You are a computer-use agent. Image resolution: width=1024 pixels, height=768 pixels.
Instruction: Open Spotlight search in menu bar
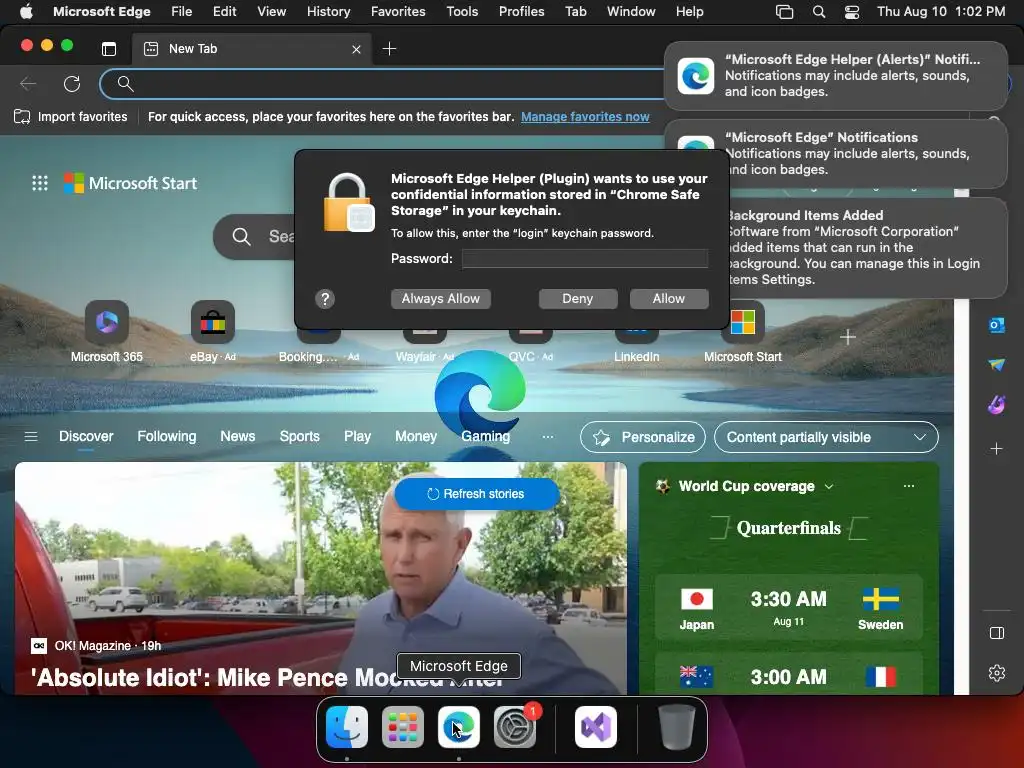pyautogui.click(x=818, y=11)
